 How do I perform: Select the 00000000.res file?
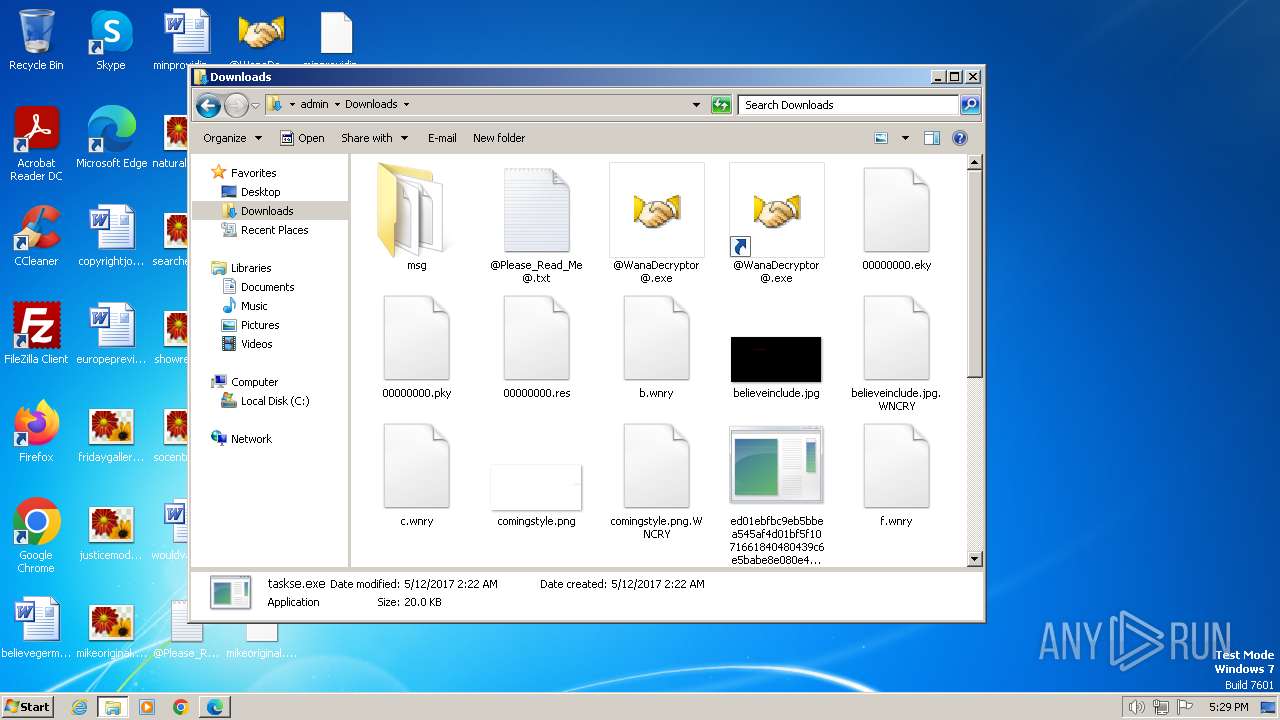(536, 347)
